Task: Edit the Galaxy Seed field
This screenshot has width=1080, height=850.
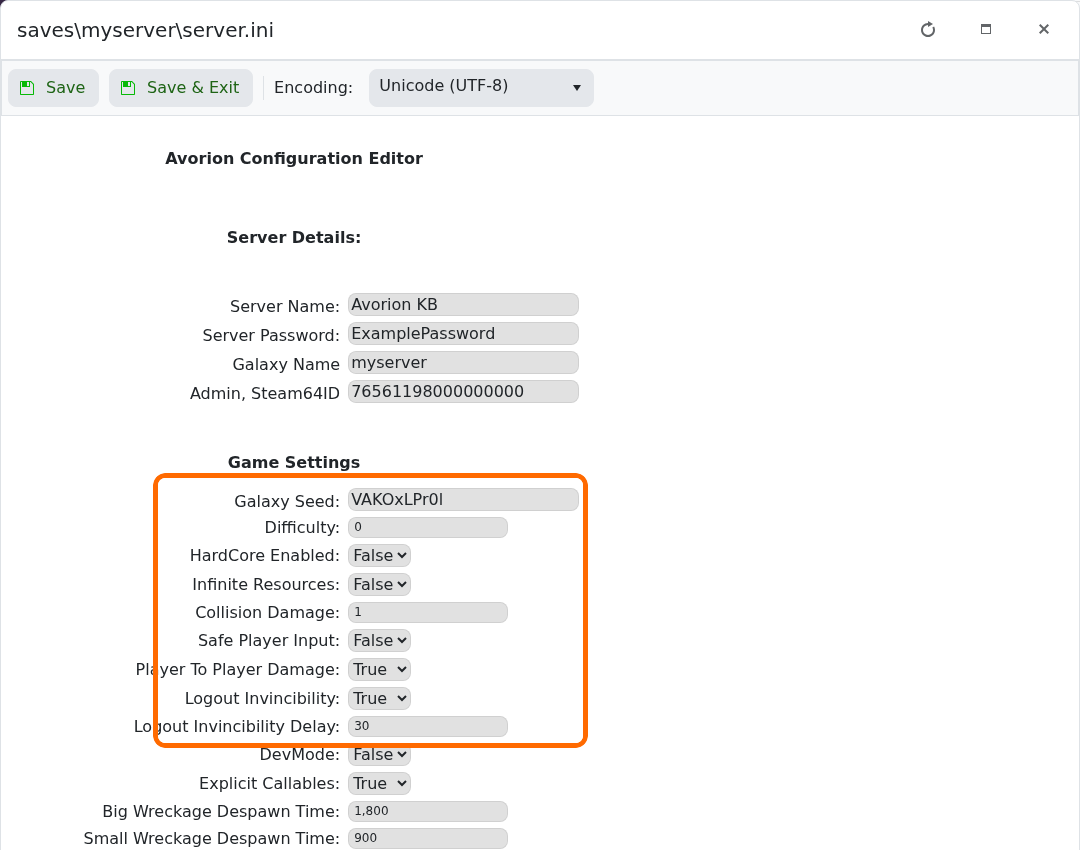Action: pos(463,499)
